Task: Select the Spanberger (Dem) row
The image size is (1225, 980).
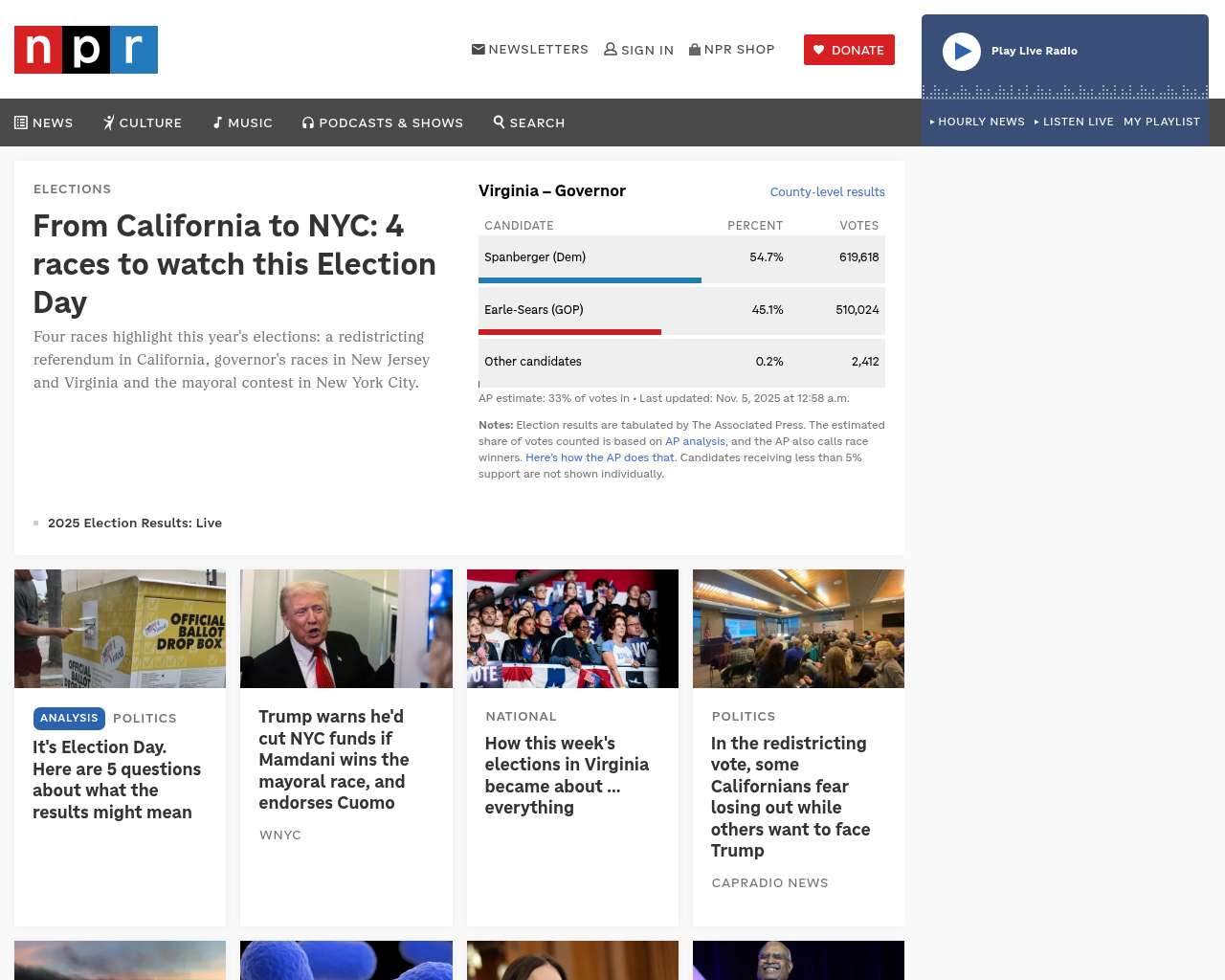Action: click(x=681, y=257)
